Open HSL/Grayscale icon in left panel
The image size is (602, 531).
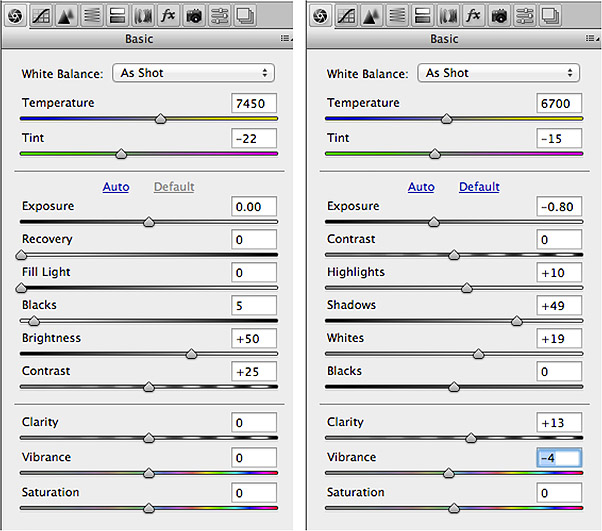point(92,15)
